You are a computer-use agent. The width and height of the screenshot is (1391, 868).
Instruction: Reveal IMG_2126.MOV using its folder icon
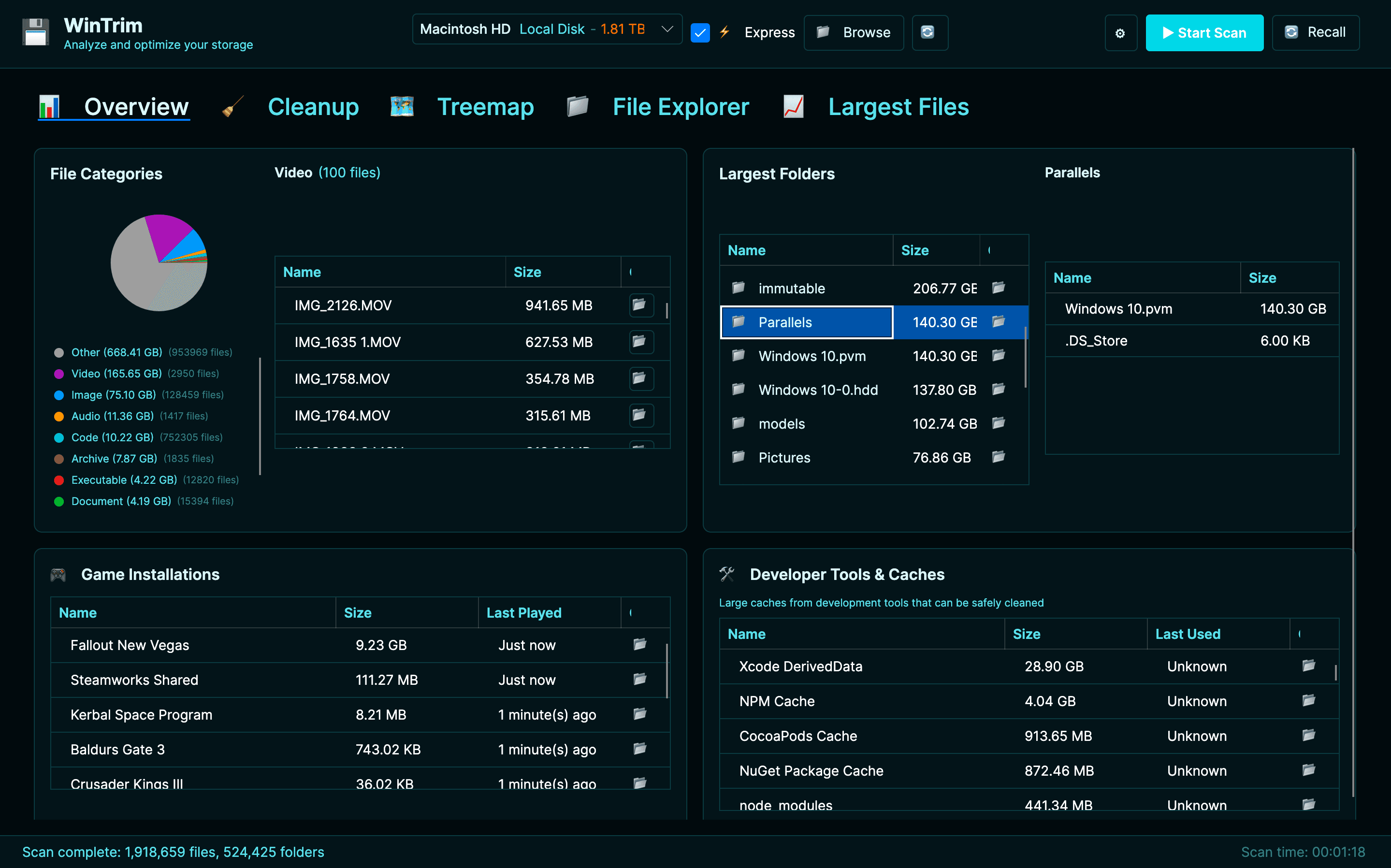[641, 305]
